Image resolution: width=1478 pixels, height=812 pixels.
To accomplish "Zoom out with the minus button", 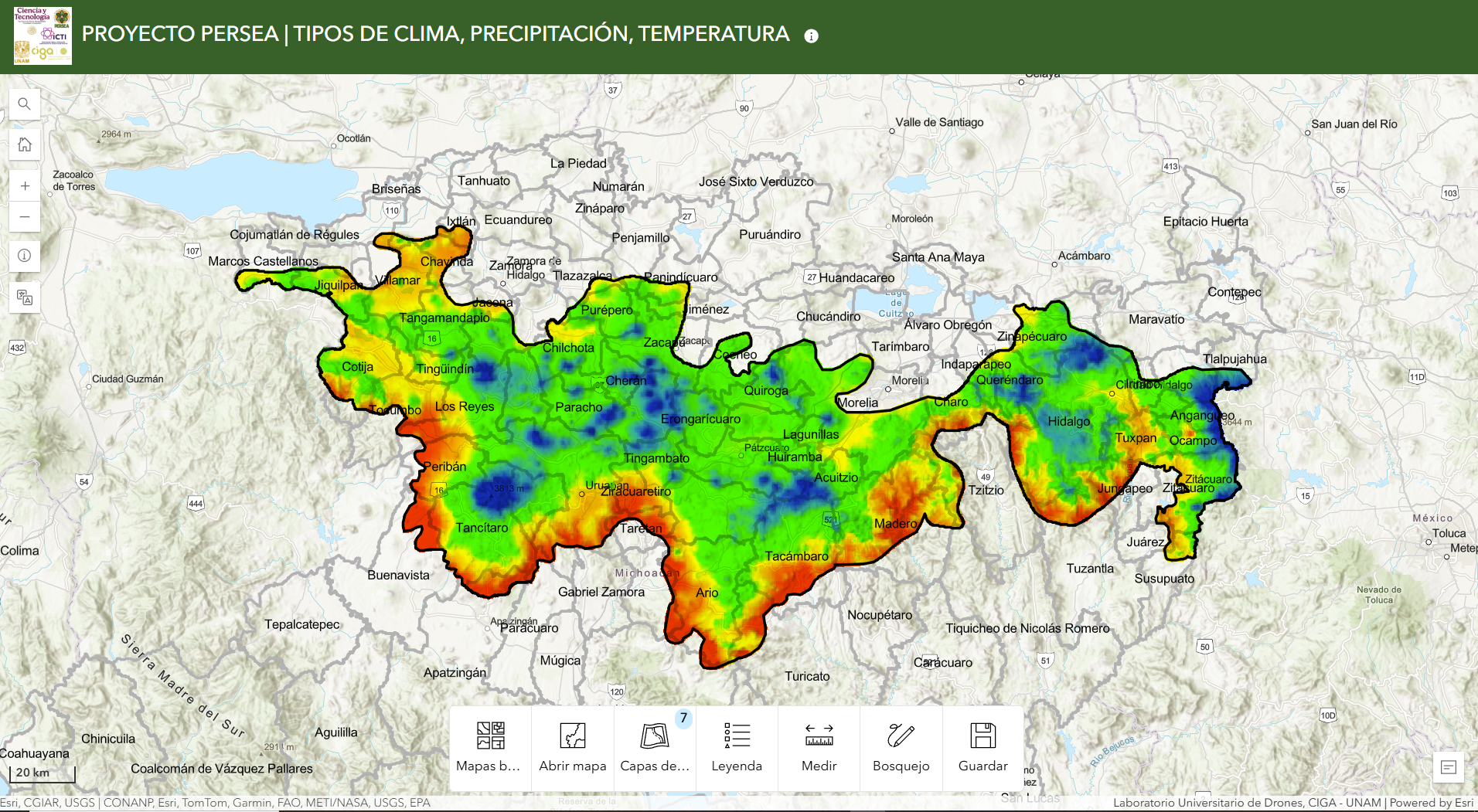I will [25, 217].
